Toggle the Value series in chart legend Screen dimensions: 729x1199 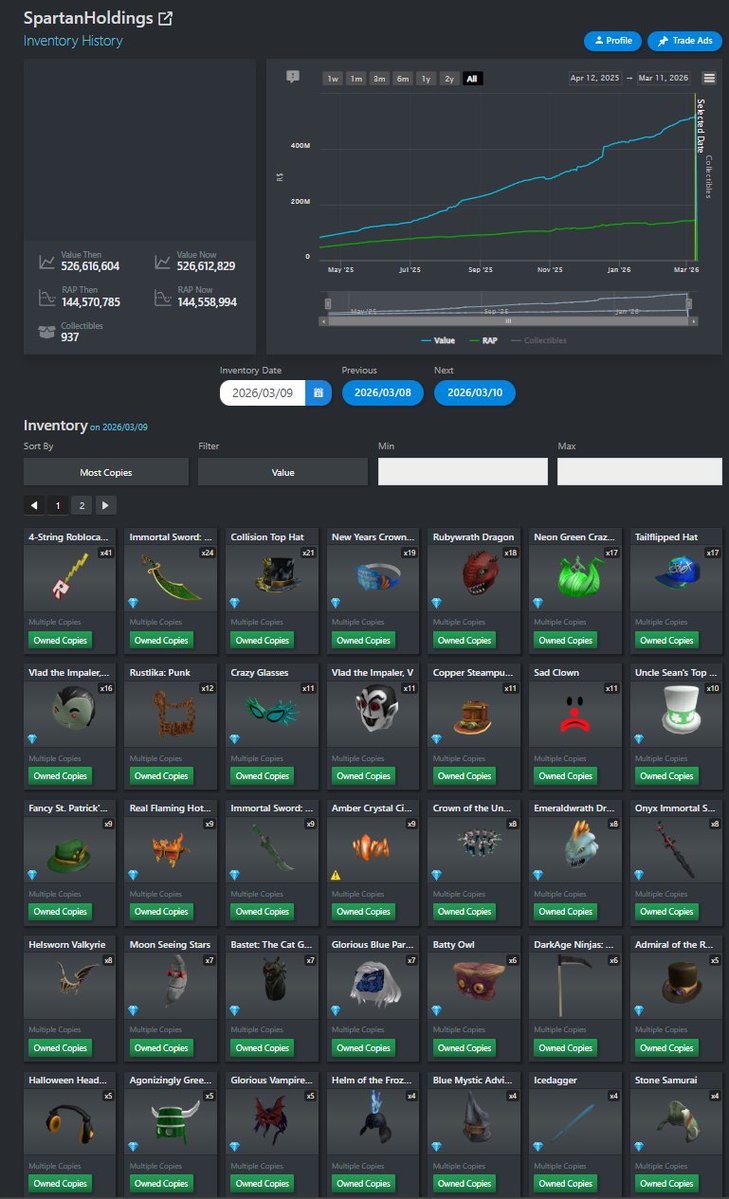click(438, 340)
